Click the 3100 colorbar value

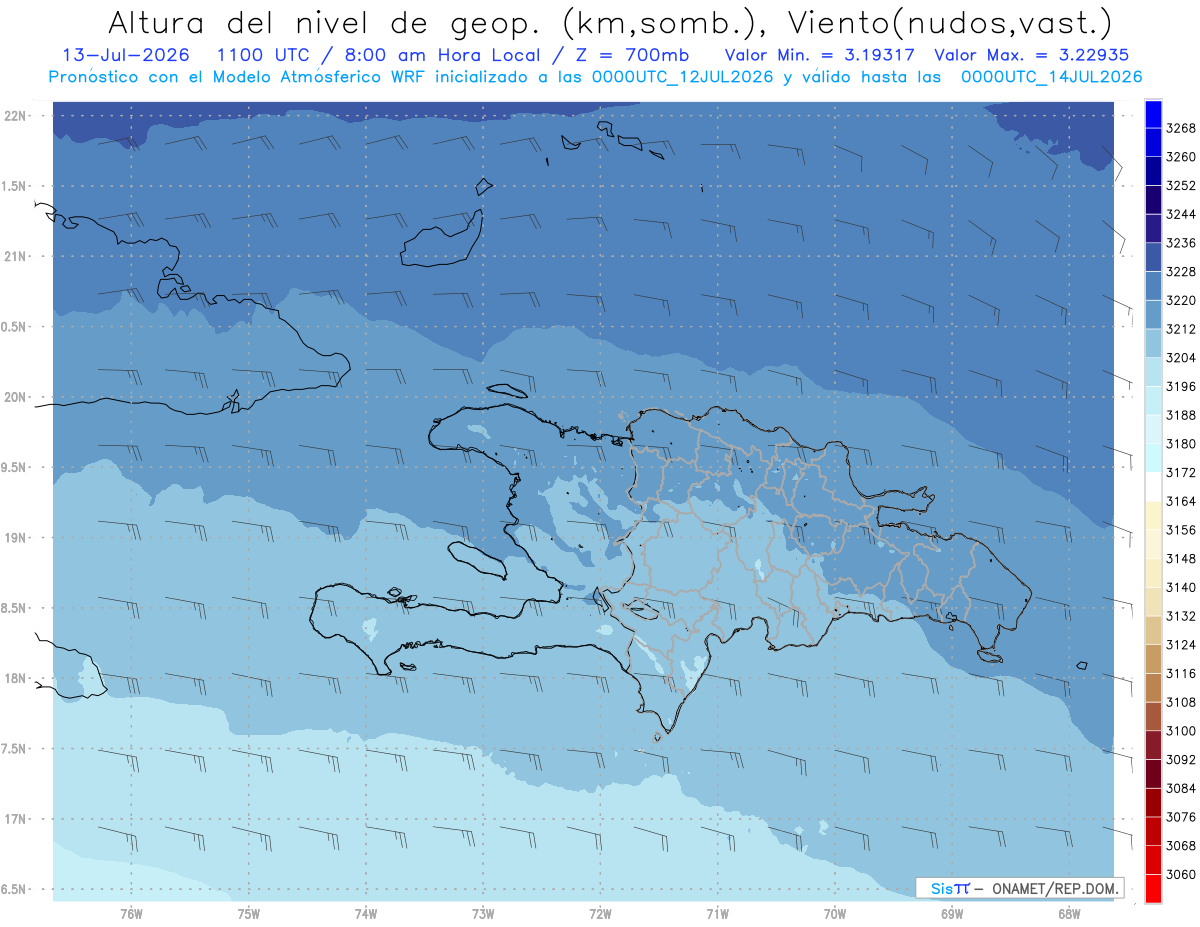[1181, 731]
